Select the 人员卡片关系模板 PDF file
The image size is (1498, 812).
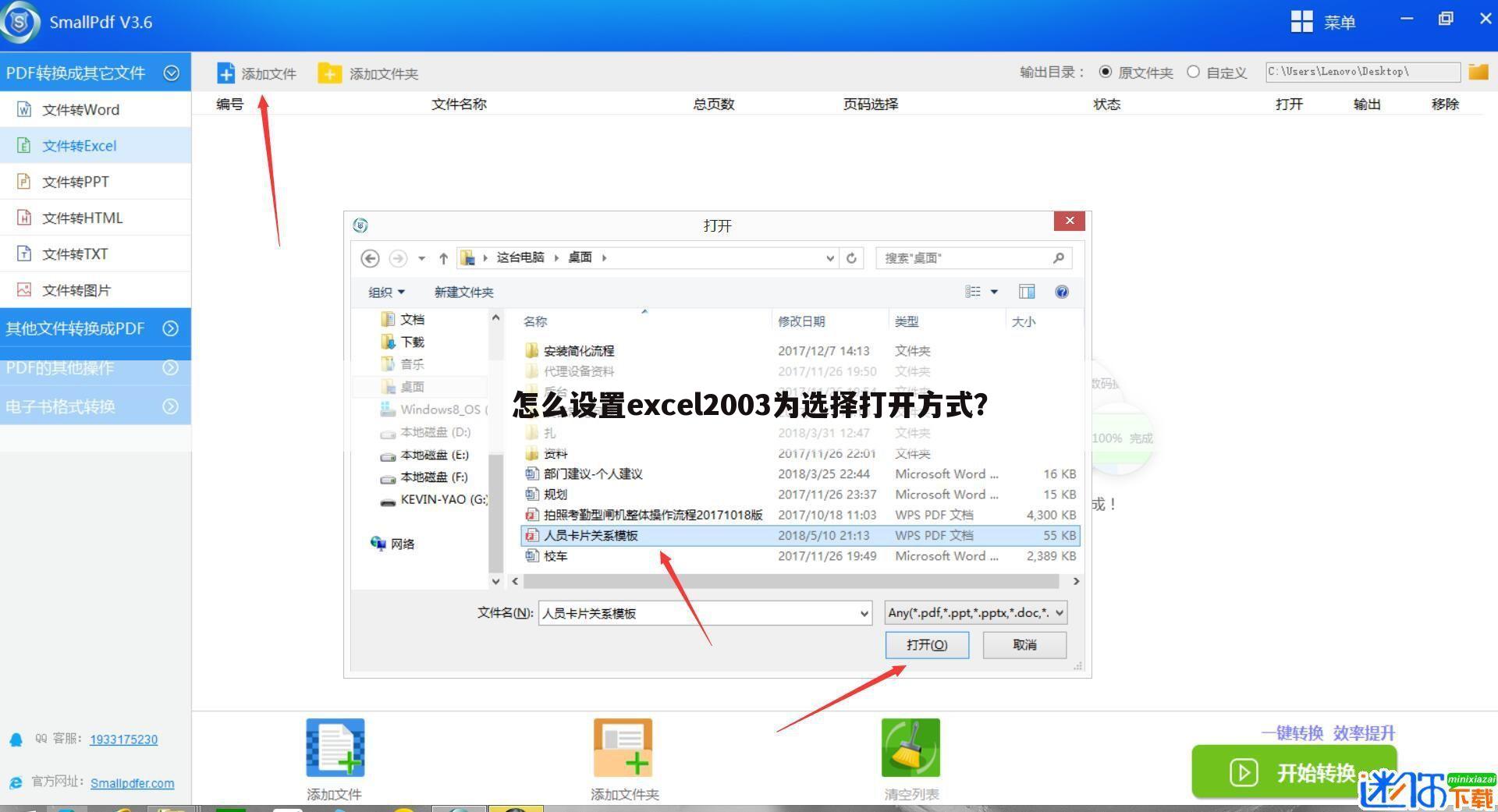coord(800,536)
